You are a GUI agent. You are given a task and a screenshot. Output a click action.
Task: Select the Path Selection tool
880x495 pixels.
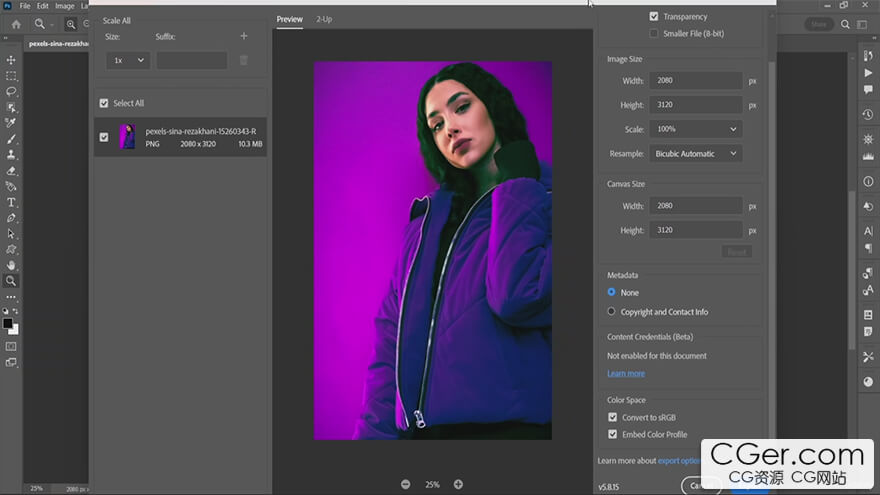11,233
